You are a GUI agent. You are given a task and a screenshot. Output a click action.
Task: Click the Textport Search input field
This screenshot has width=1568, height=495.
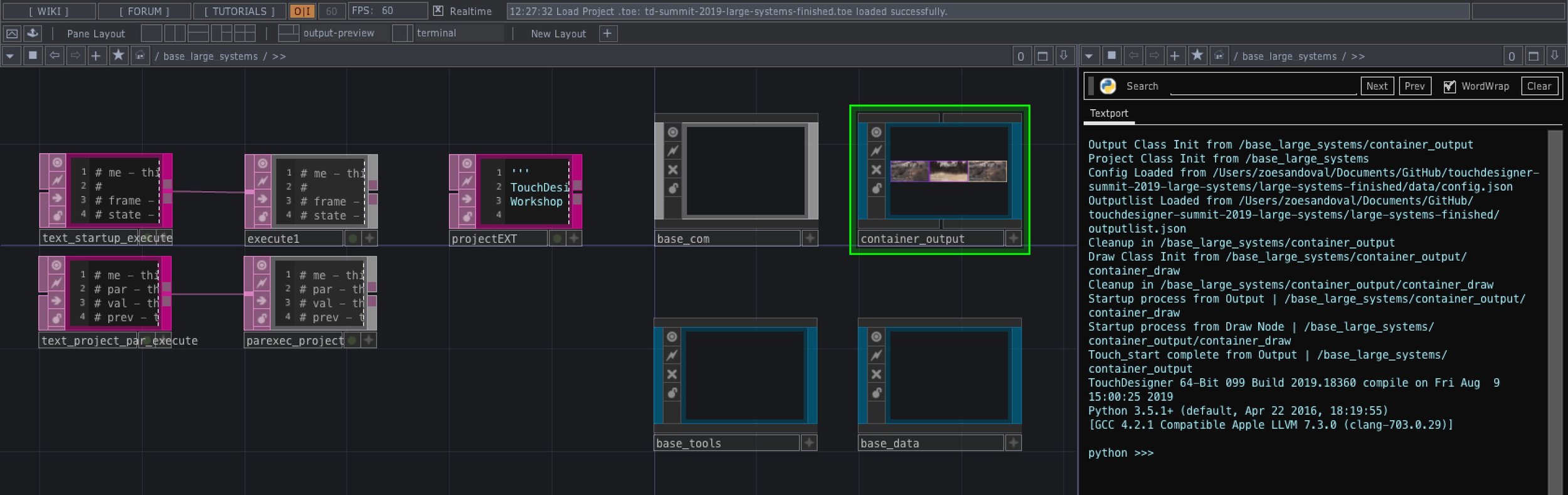pos(1263,86)
